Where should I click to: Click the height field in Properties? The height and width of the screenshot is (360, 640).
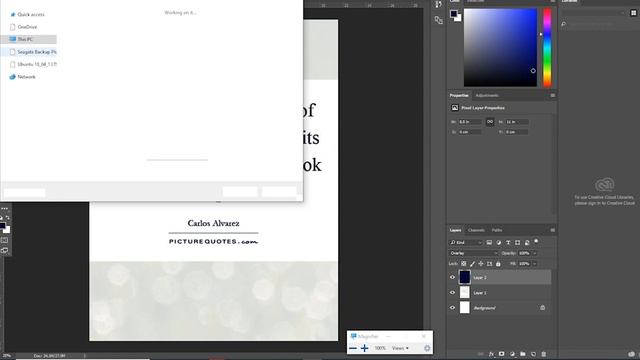click(517, 122)
